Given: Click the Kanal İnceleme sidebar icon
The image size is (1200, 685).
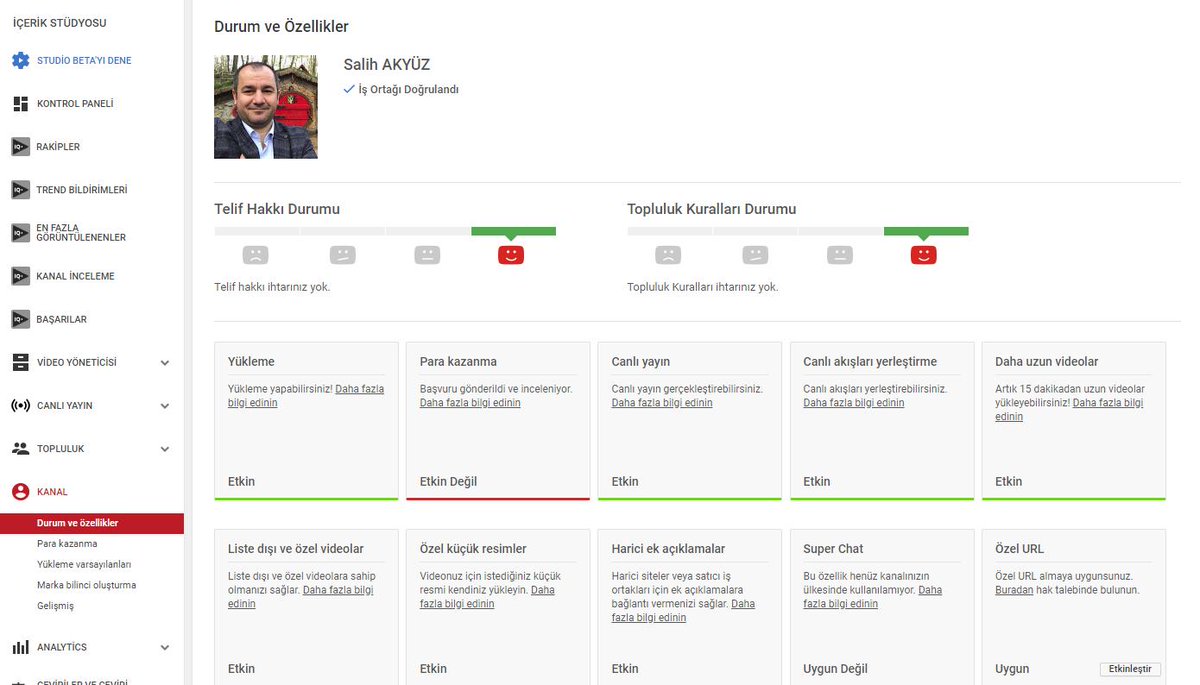Looking at the screenshot, I should tap(20, 276).
